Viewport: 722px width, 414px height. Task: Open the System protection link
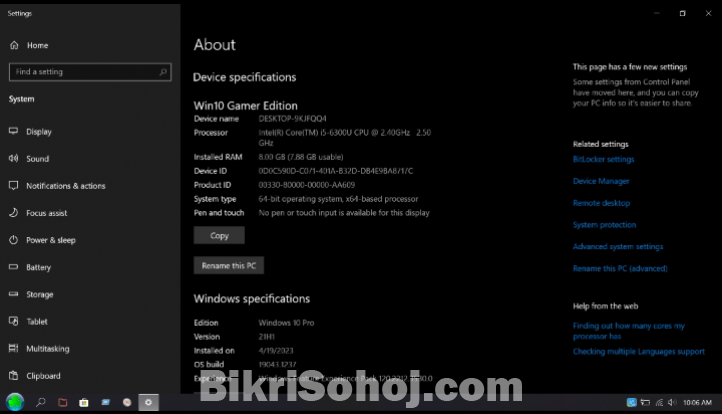click(604, 225)
